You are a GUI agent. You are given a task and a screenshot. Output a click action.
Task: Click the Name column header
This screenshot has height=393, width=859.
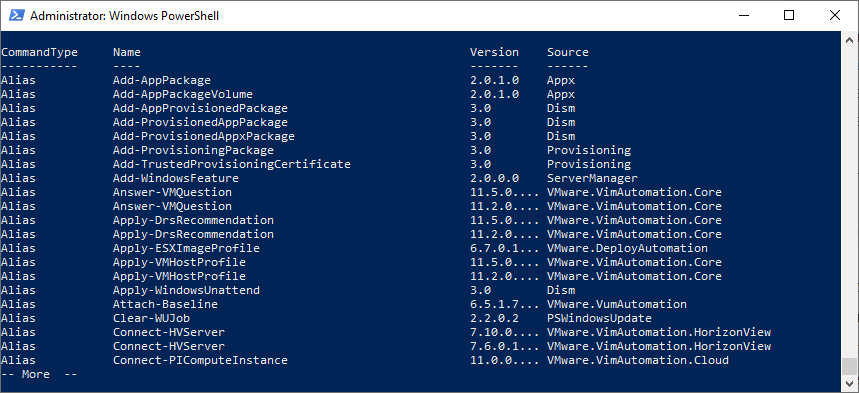coord(127,52)
